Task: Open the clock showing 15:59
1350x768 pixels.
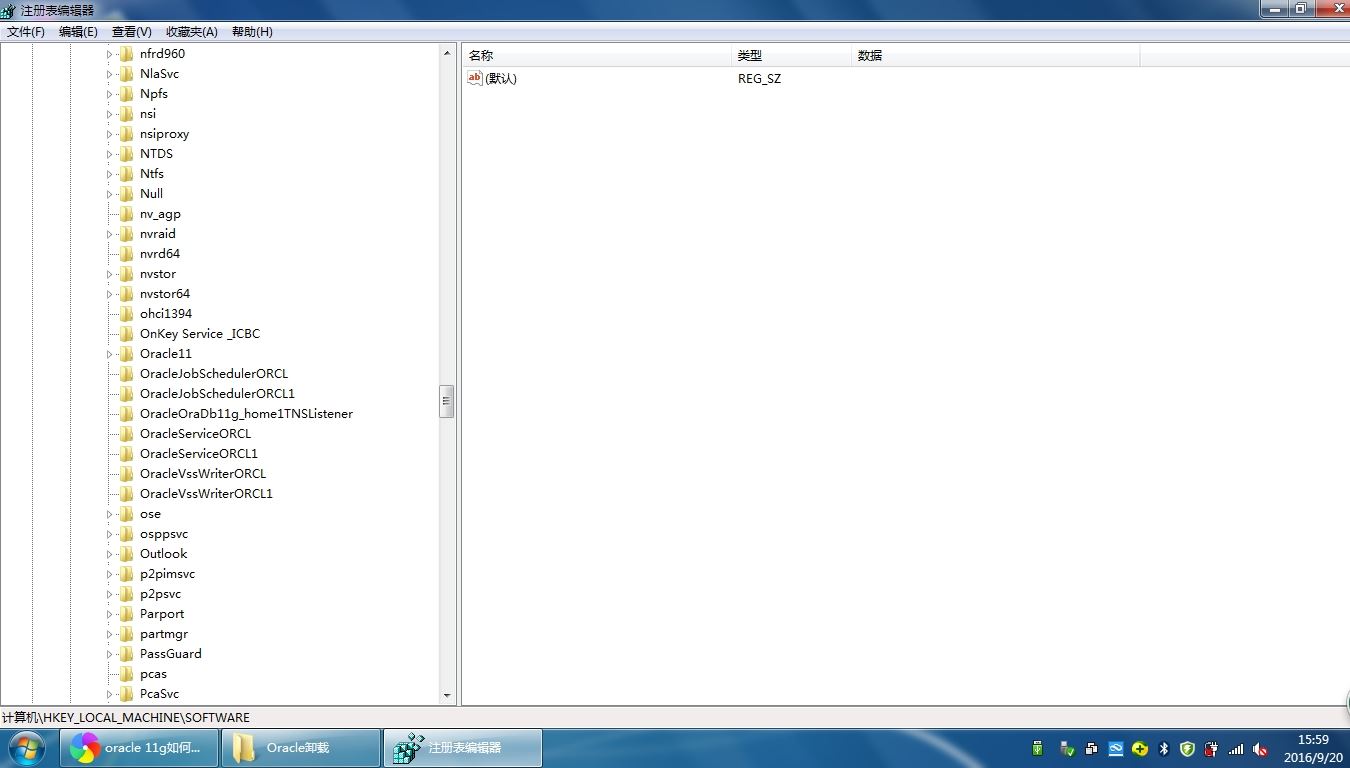Action: coord(1313,749)
